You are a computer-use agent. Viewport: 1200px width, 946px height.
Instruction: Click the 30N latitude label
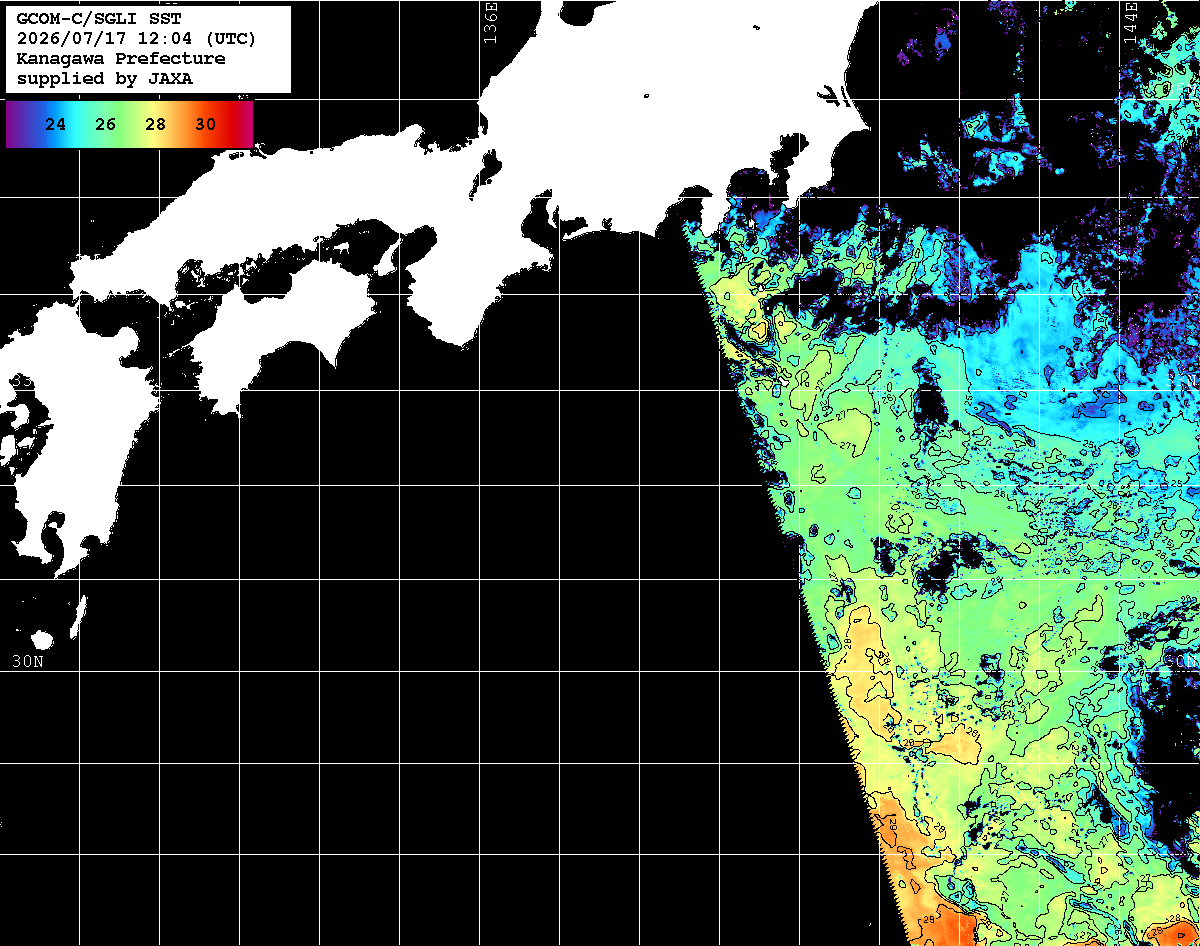(x=28, y=661)
